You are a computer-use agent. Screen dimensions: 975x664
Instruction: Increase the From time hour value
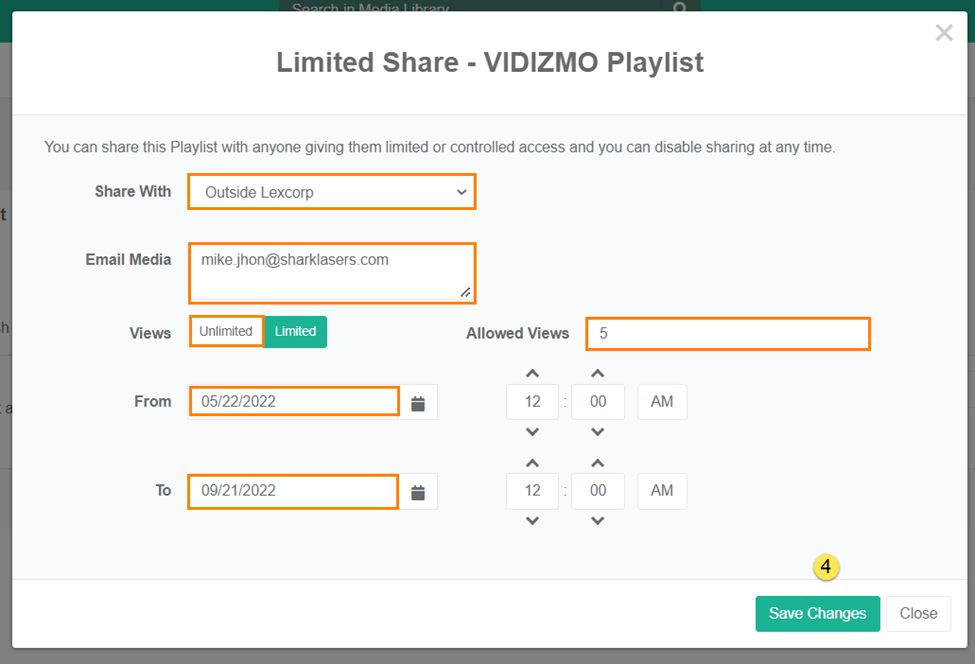533,374
